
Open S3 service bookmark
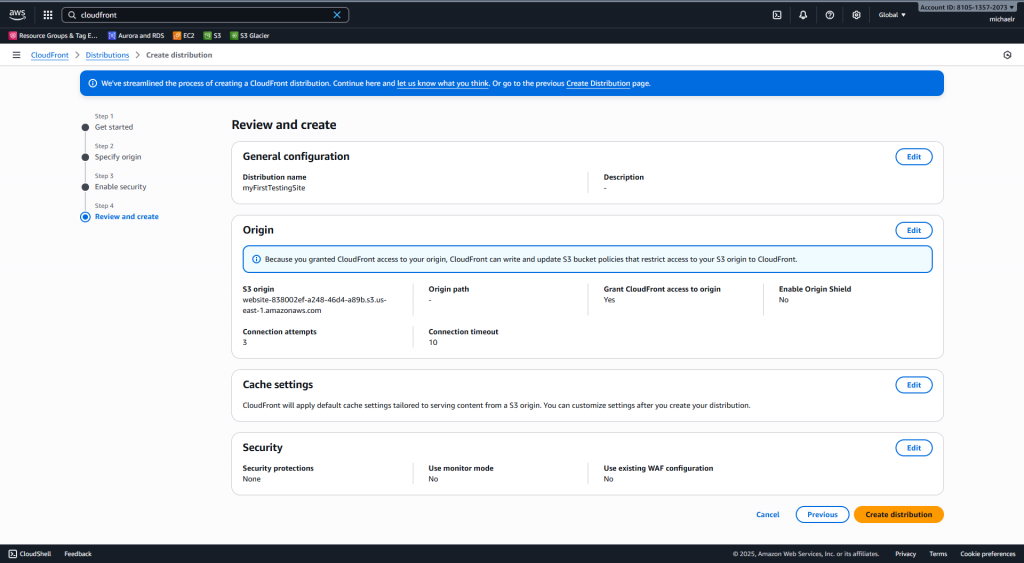212,35
